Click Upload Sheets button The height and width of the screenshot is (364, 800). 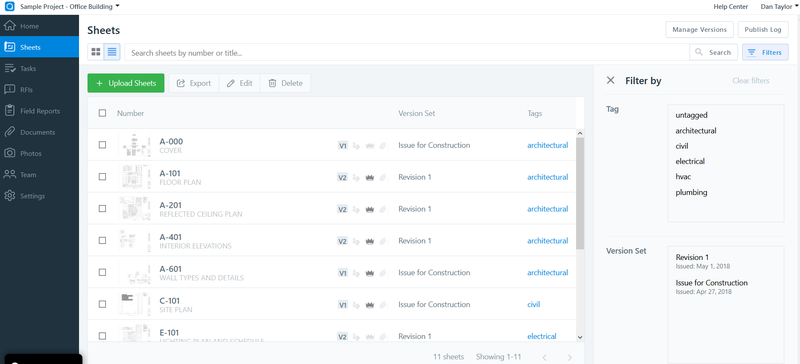126,83
